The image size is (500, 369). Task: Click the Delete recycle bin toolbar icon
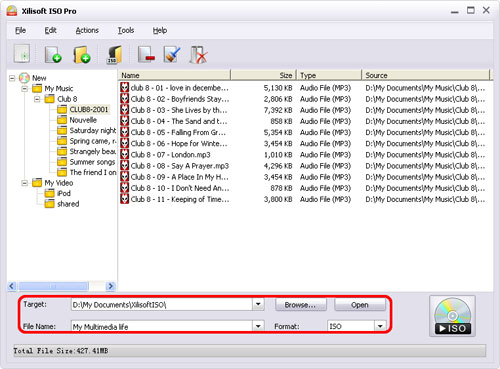click(199, 54)
